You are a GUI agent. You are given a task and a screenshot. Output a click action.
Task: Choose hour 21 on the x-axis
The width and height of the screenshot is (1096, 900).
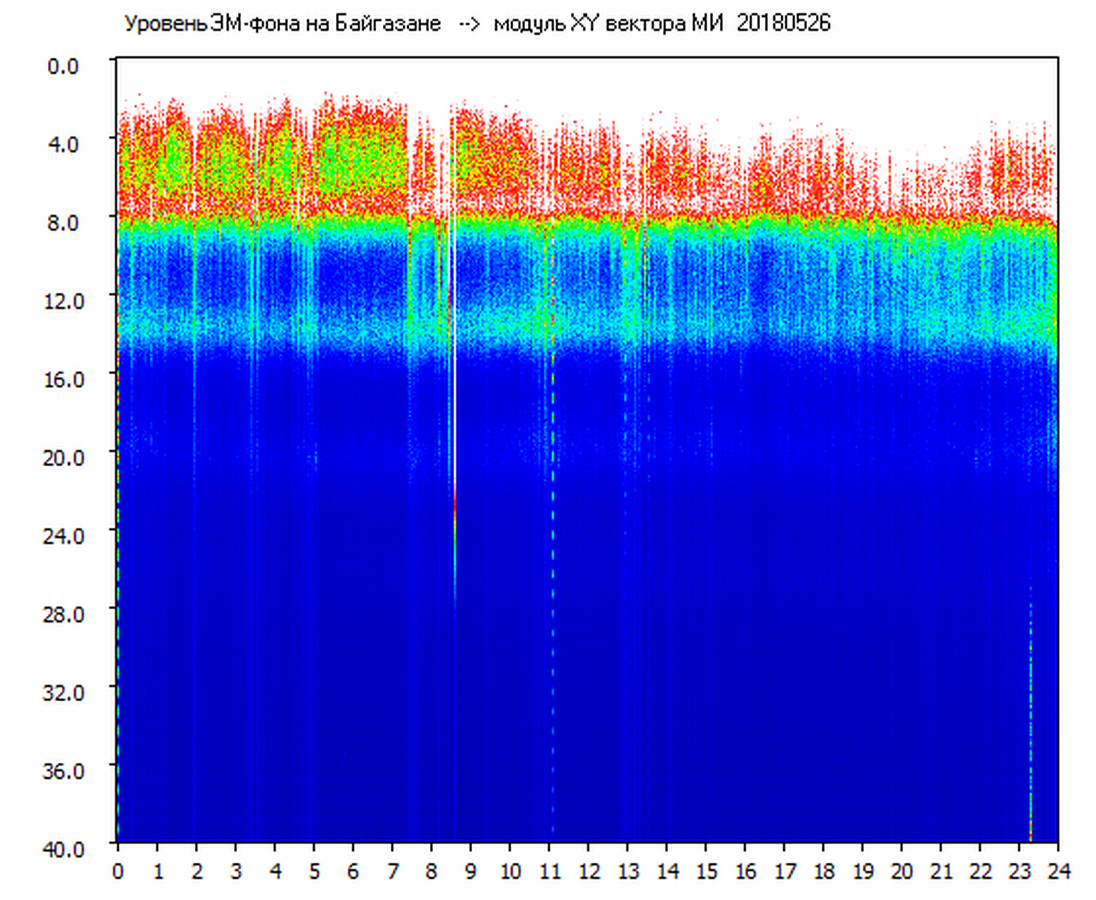point(942,871)
